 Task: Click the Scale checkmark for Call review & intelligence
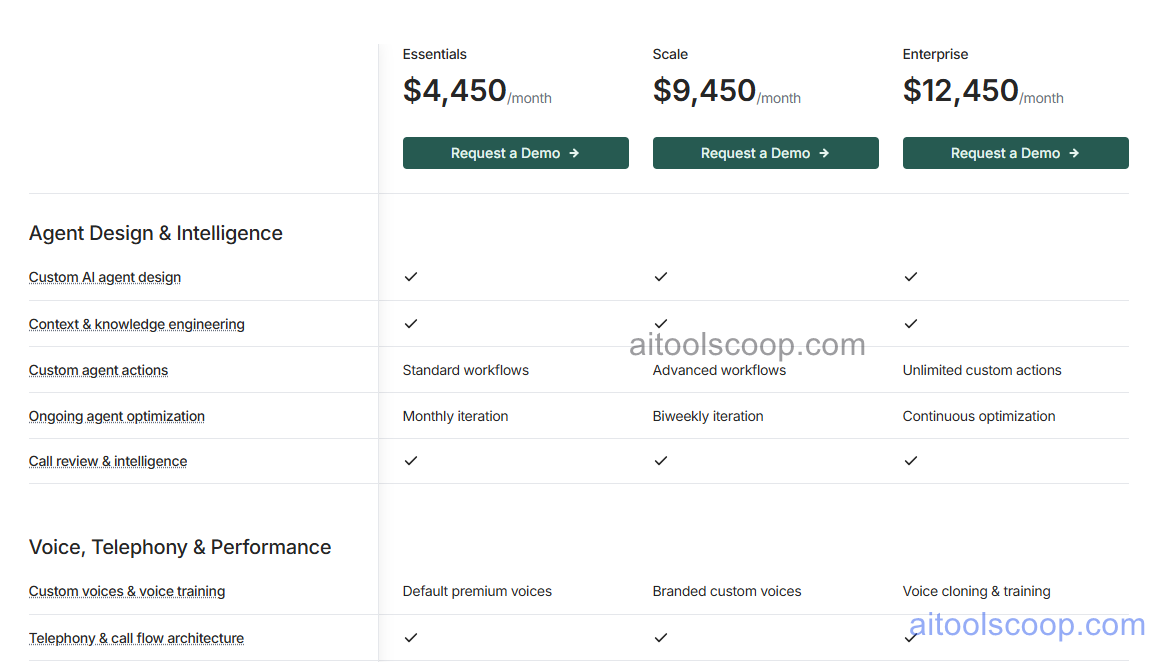(x=661, y=461)
